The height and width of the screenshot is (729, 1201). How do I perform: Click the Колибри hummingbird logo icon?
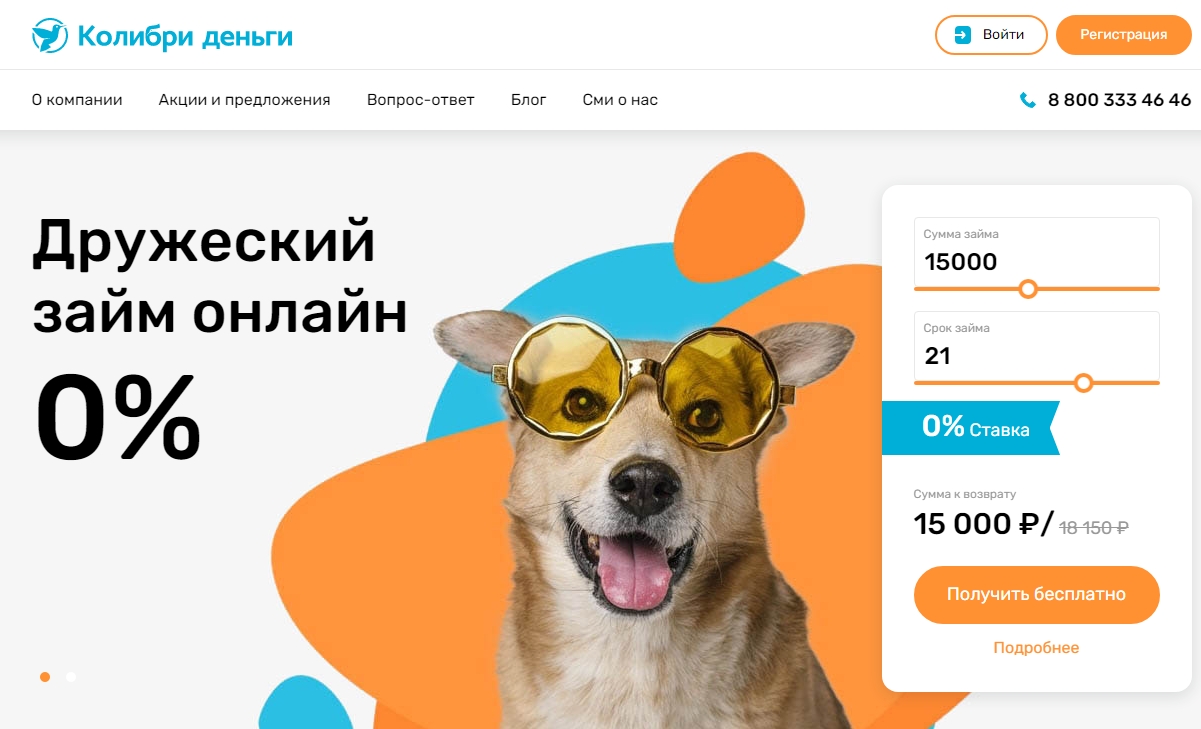(48, 36)
